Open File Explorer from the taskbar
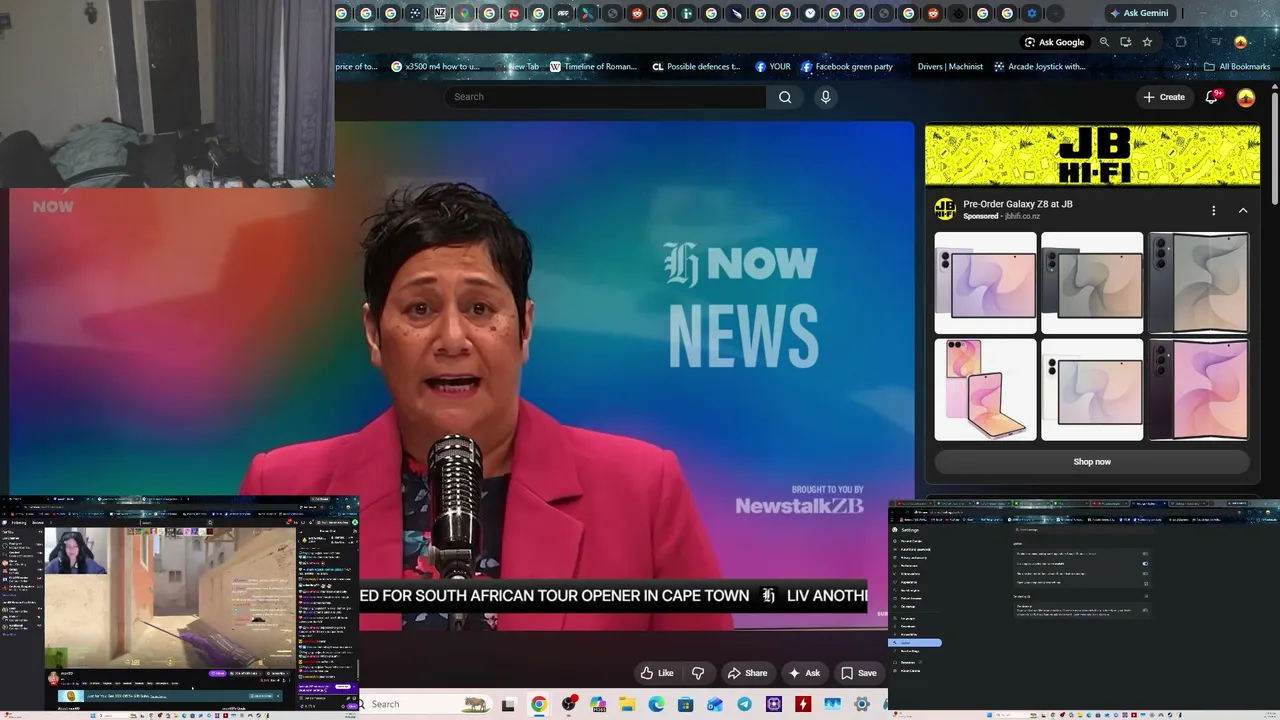The image size is (1280, 720). point(627,704)
